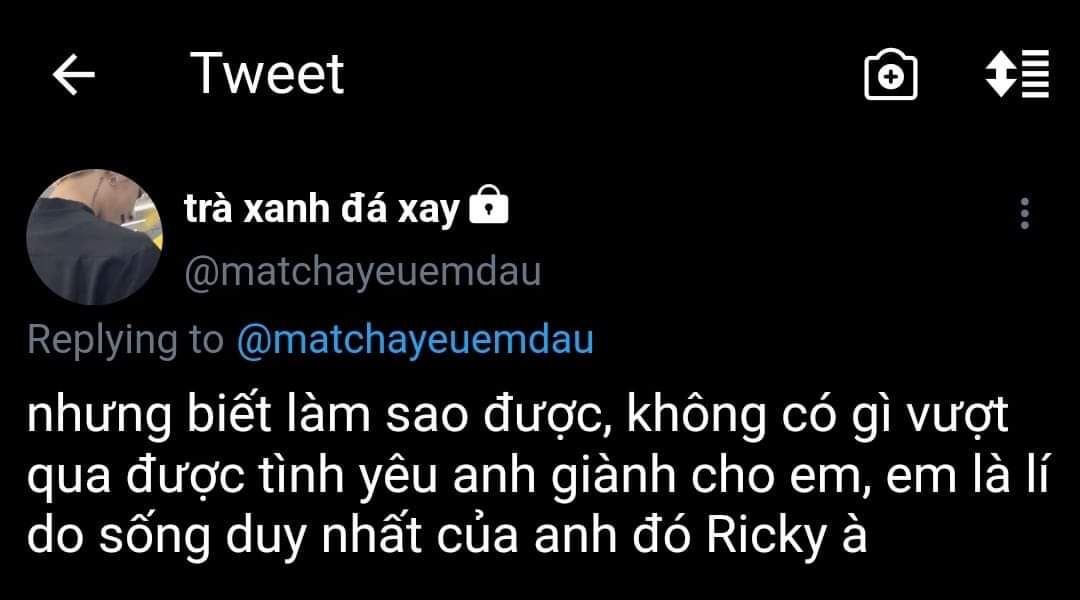Tap the word "Ricky" in the tweet
1080x600 pixels.
tap(765, 537)
